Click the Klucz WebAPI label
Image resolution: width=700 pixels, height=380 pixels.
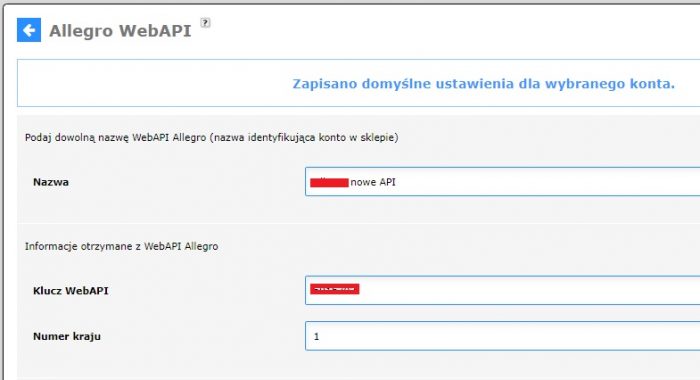pos(71,291)
